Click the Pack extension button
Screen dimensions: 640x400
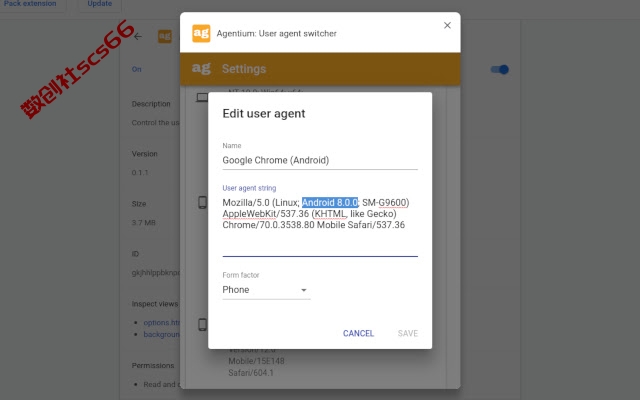(30, 4)
